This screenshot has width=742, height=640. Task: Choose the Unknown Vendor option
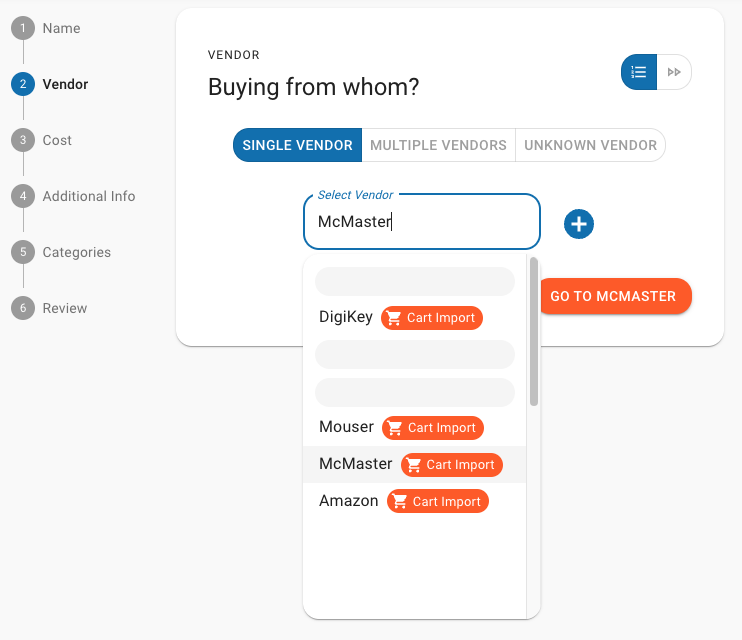[x=590, y=145]
